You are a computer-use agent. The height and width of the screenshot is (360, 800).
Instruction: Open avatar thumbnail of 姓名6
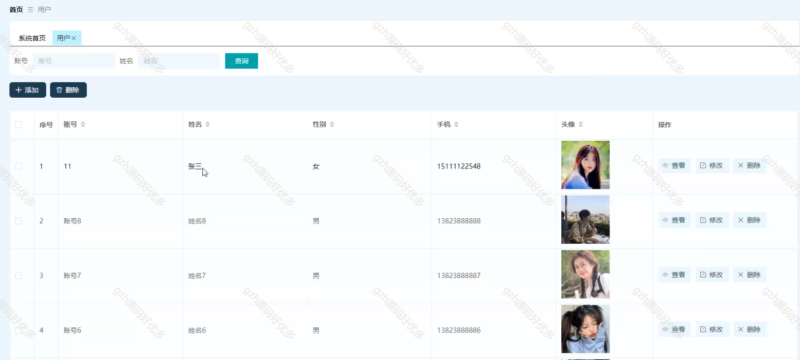[x=585, y=329]
